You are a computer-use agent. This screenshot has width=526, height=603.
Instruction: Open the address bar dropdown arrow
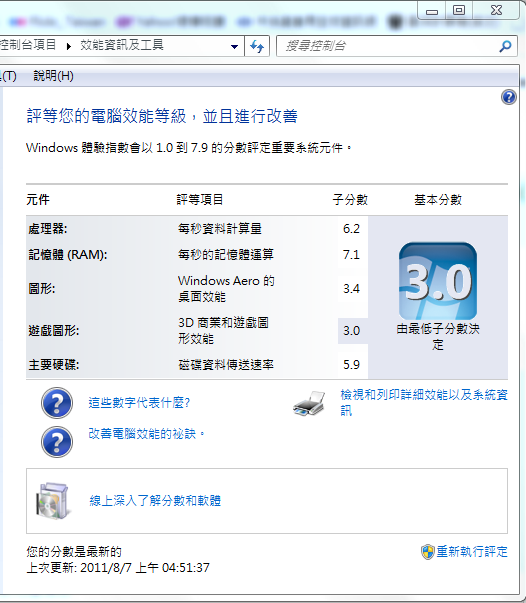tap(234, 47)
